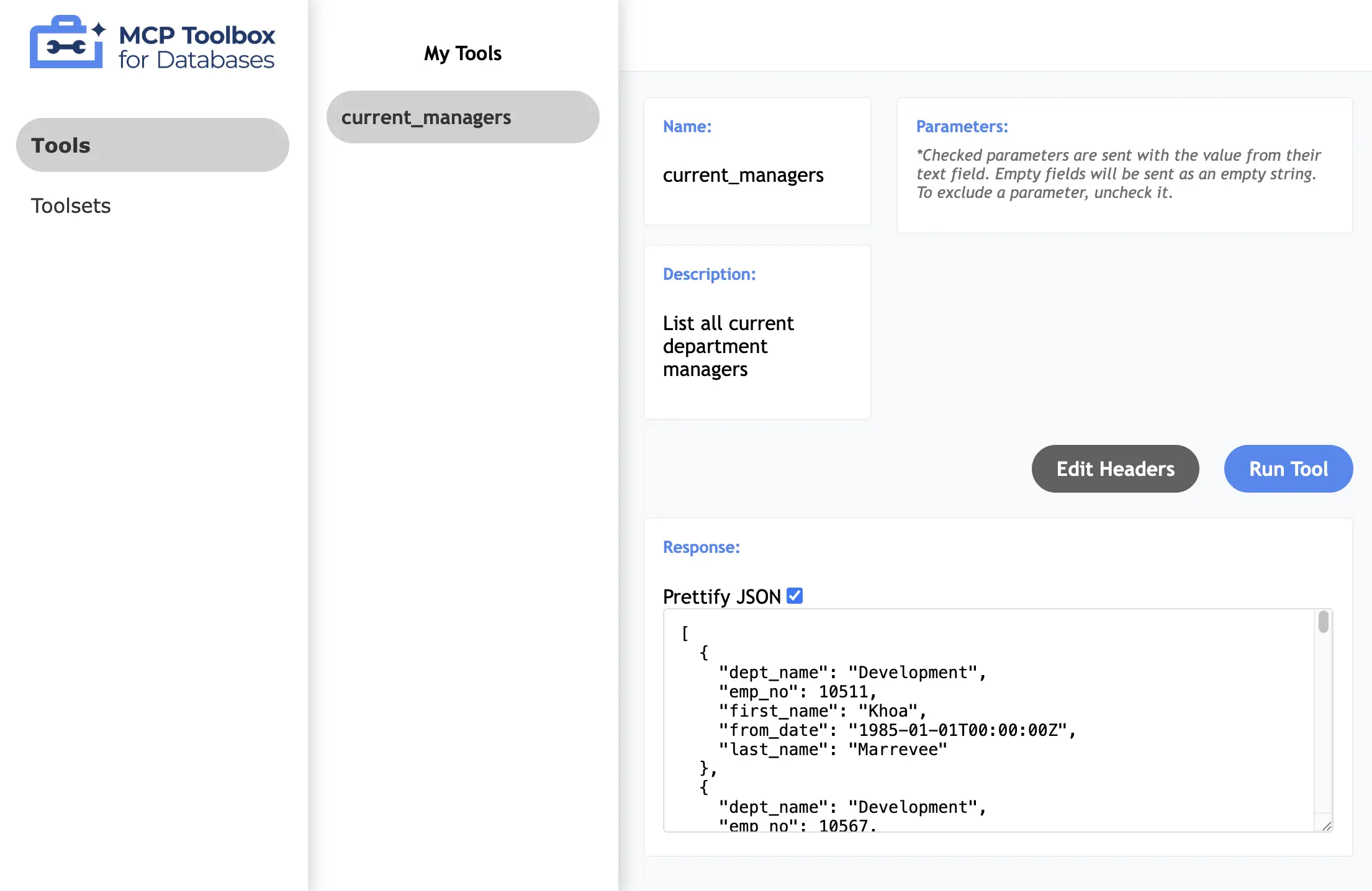Click the response text area's resize handle
The height and width of the screenshot is (891, 1372).
coord(1326,826)
